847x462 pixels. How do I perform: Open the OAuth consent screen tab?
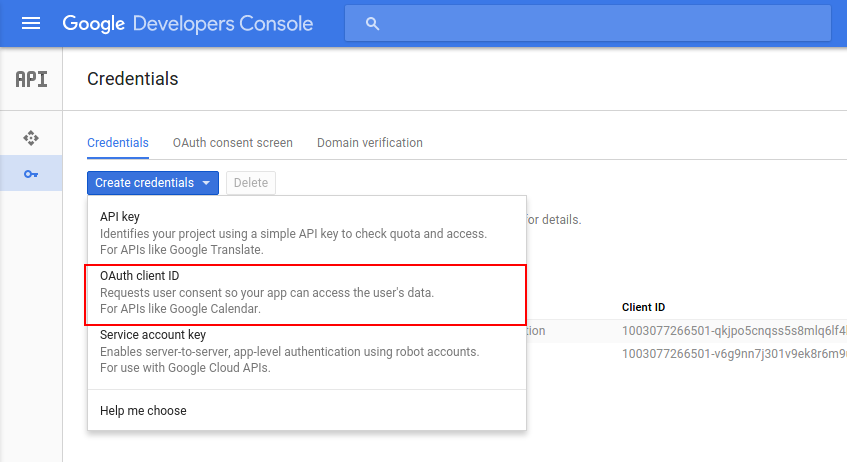232,143
